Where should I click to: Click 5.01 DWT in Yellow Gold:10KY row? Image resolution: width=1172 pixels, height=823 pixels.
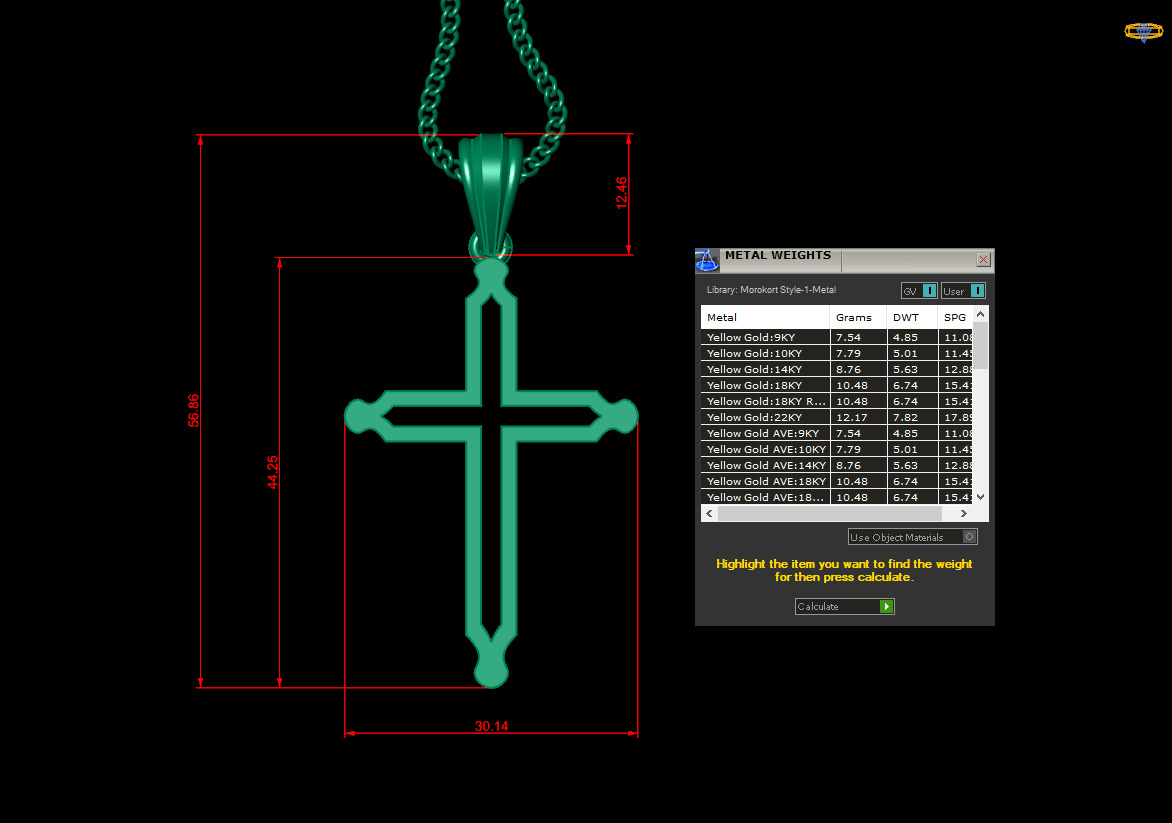click(905, 353)
